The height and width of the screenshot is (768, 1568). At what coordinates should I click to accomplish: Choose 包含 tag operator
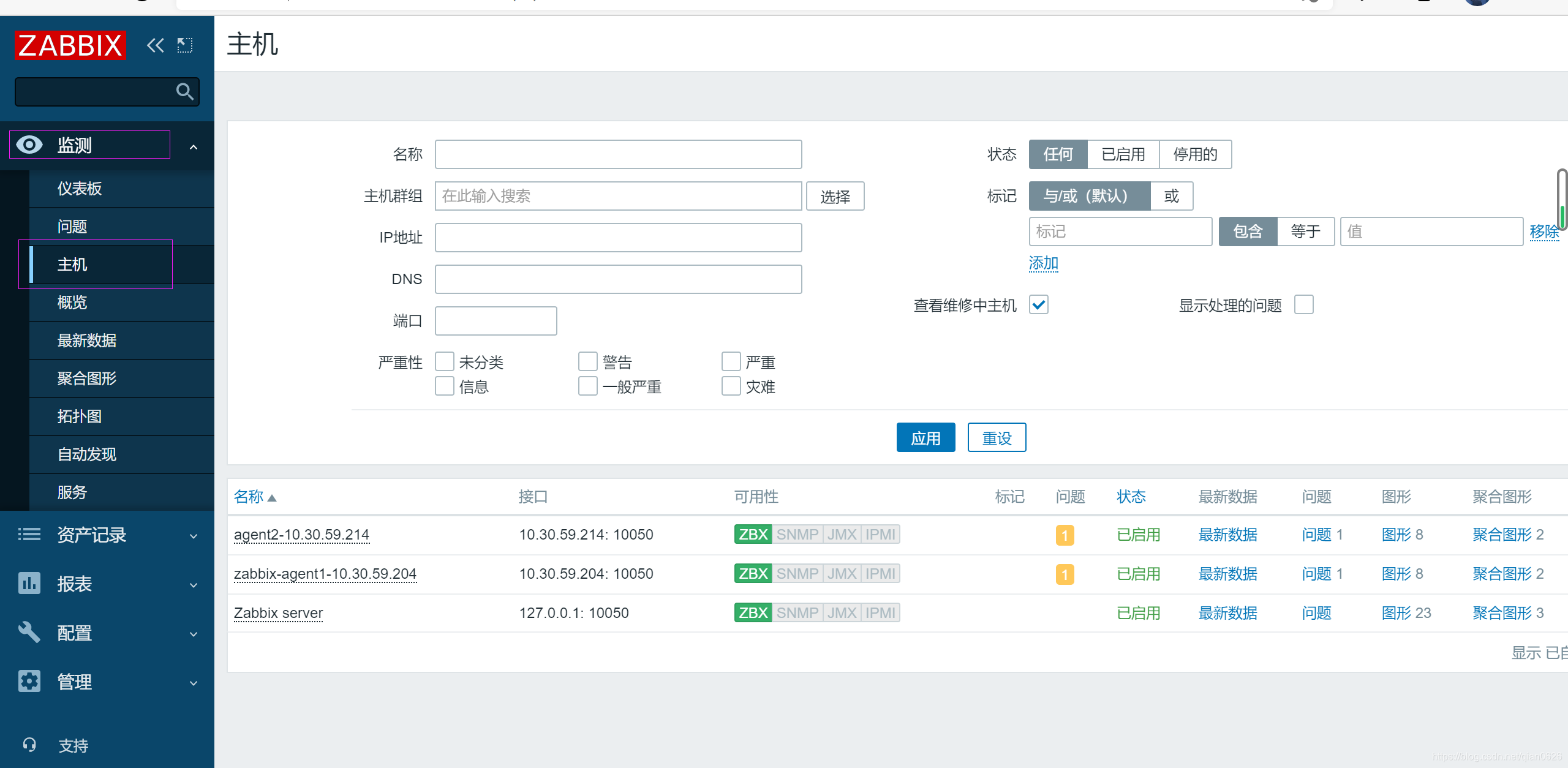pyautogui.click(x=1248, y=232)
